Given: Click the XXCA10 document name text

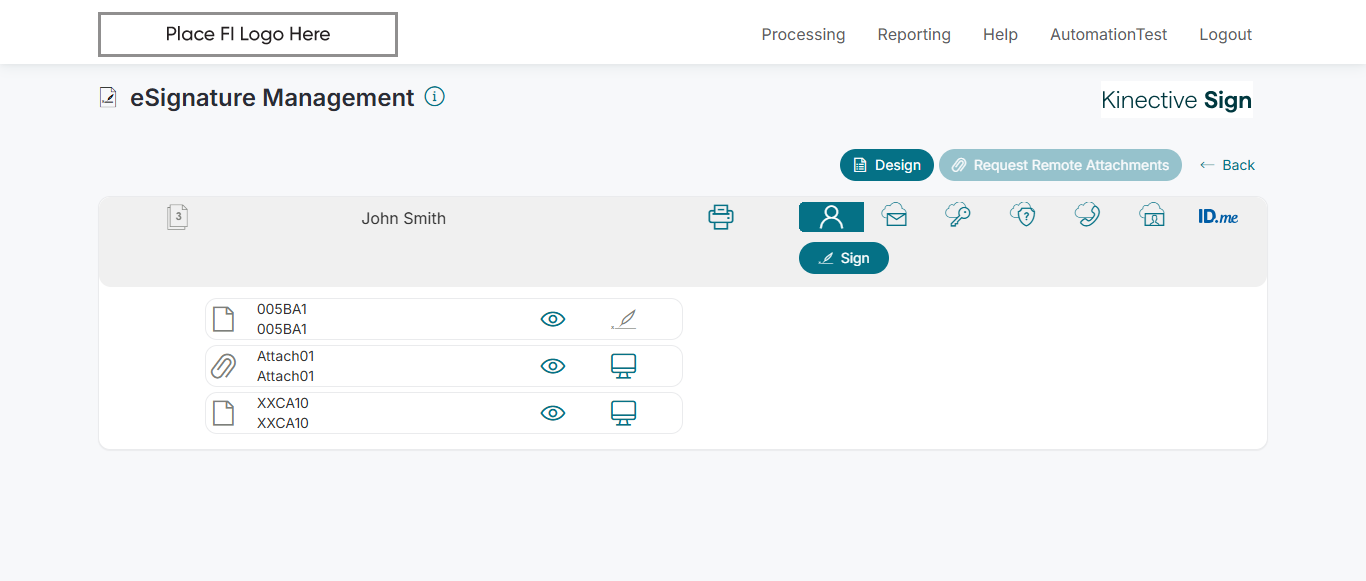Looking at the screenshot, I should point(283,413).
